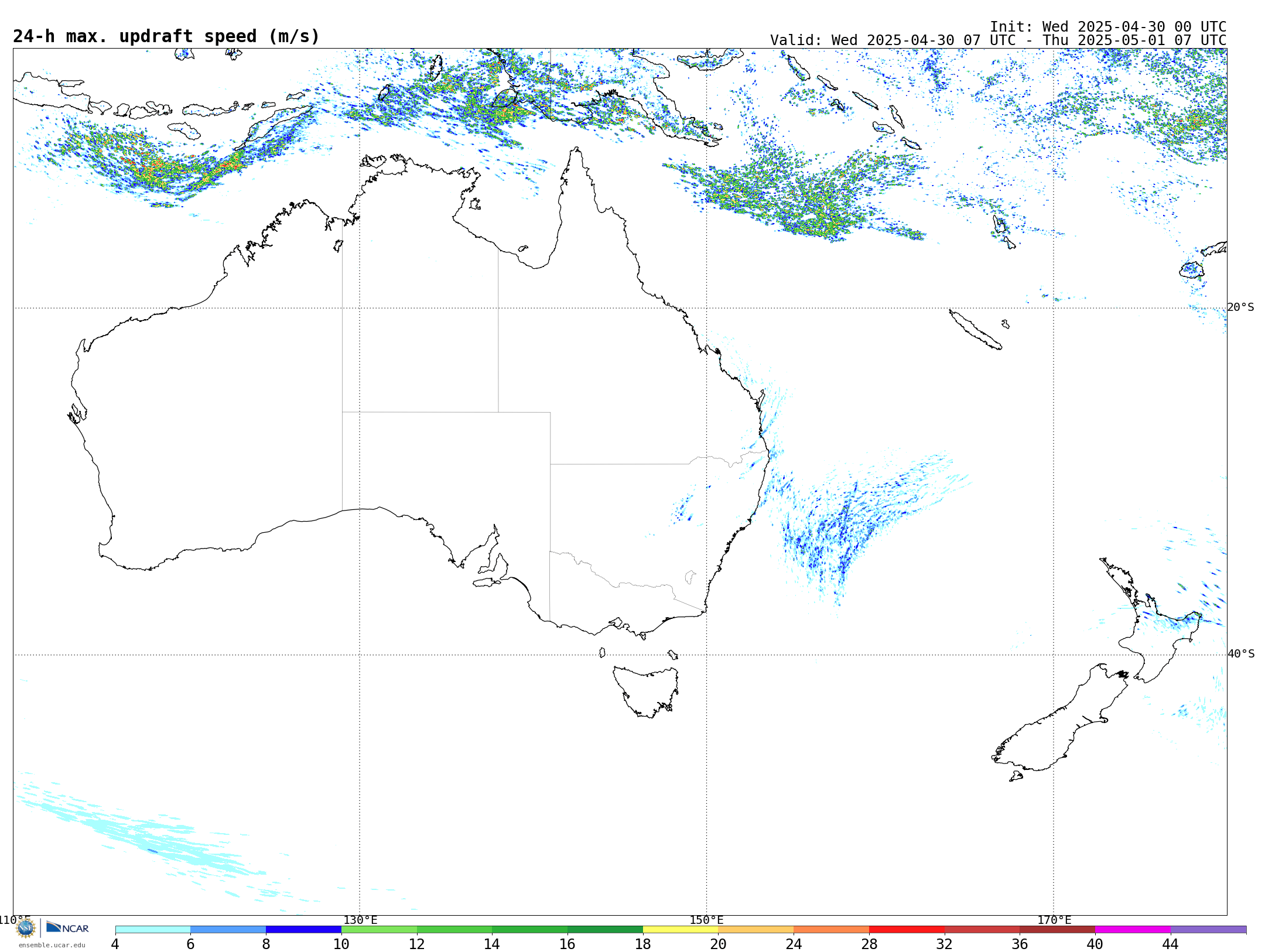This screenshot has width=1265, height=952.
Task: Click the light cyan 4–6 color swatch
Action: (153, 930)
